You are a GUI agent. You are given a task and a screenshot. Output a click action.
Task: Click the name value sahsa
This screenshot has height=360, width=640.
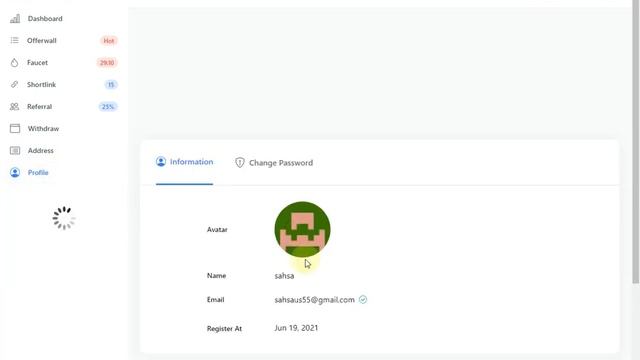coord(284,276)
